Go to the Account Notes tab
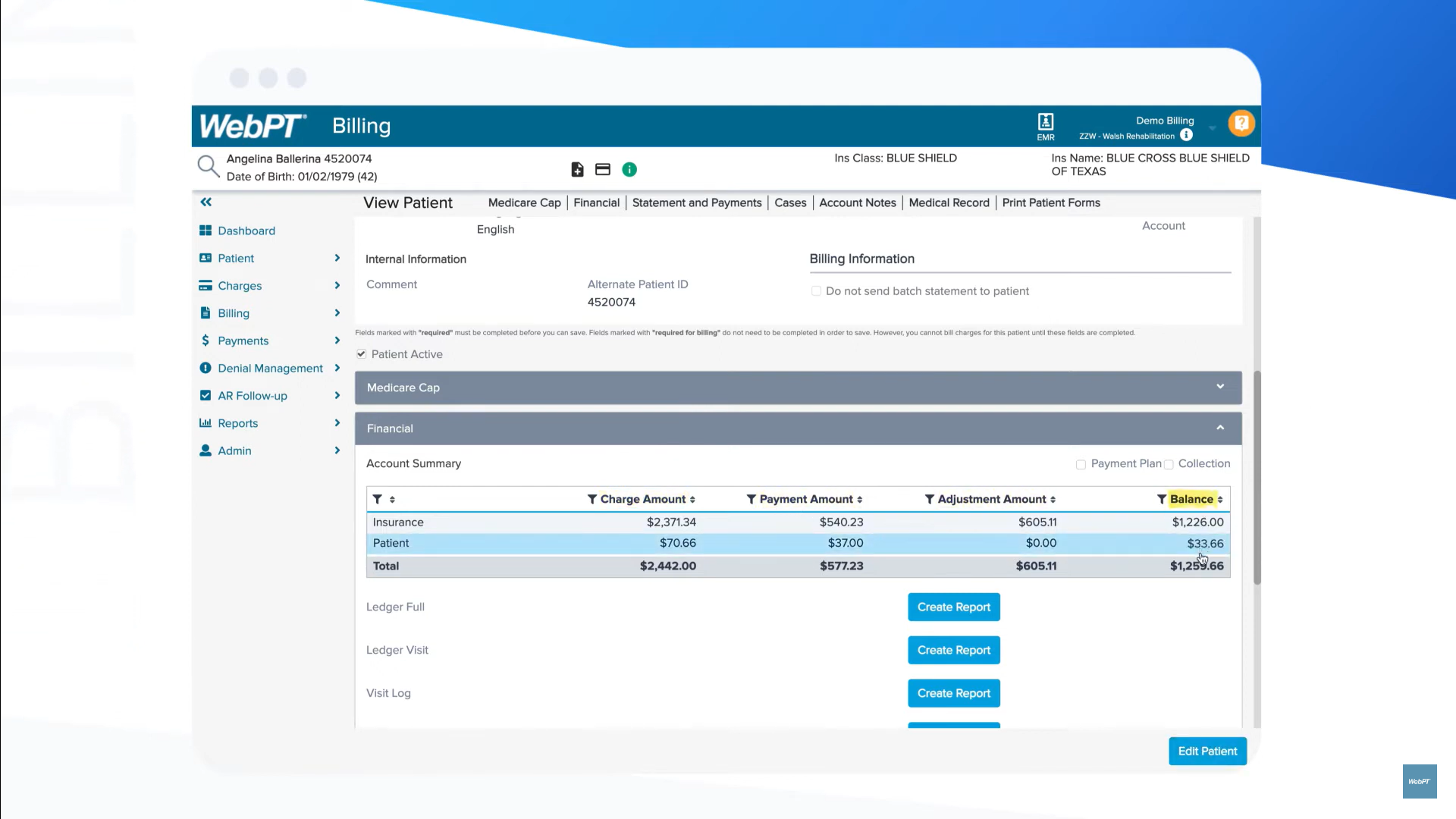 [x=857, y=203]
